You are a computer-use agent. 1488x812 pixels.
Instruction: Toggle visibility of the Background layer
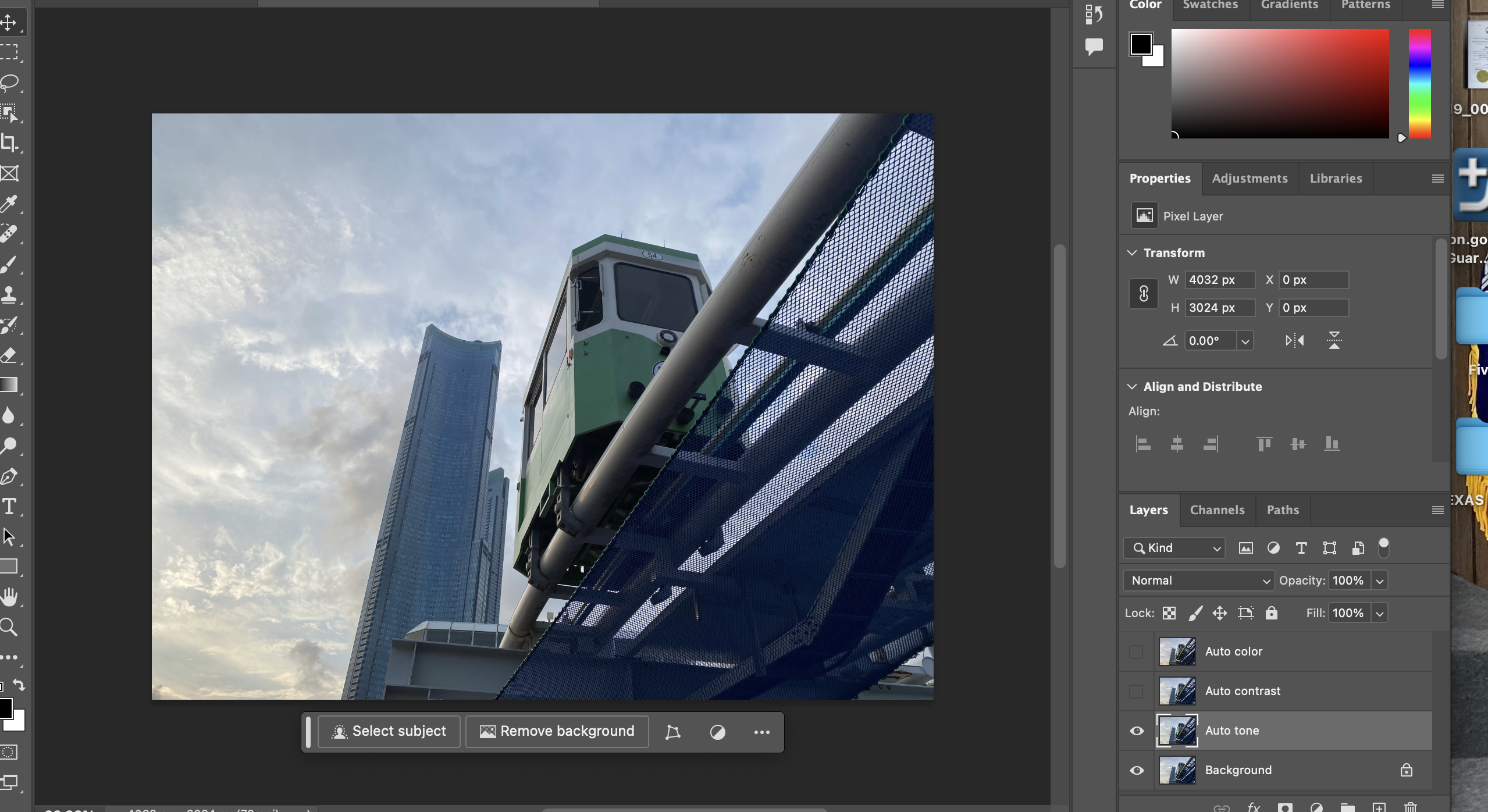coord(1136,770)
